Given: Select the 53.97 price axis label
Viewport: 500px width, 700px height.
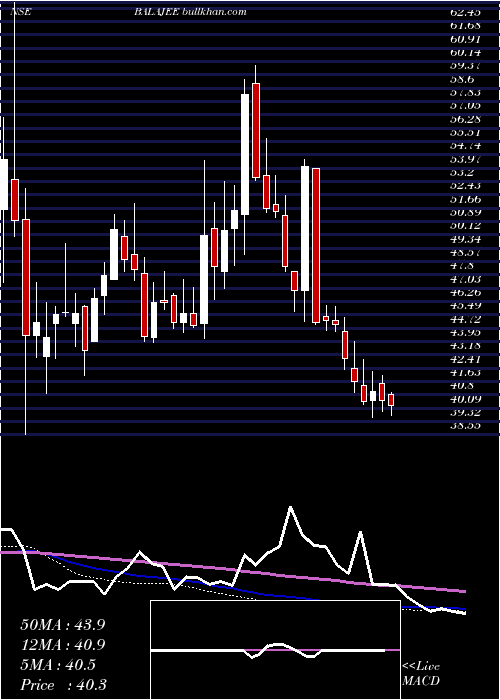Looking at the screenshot, I should 465,159.
